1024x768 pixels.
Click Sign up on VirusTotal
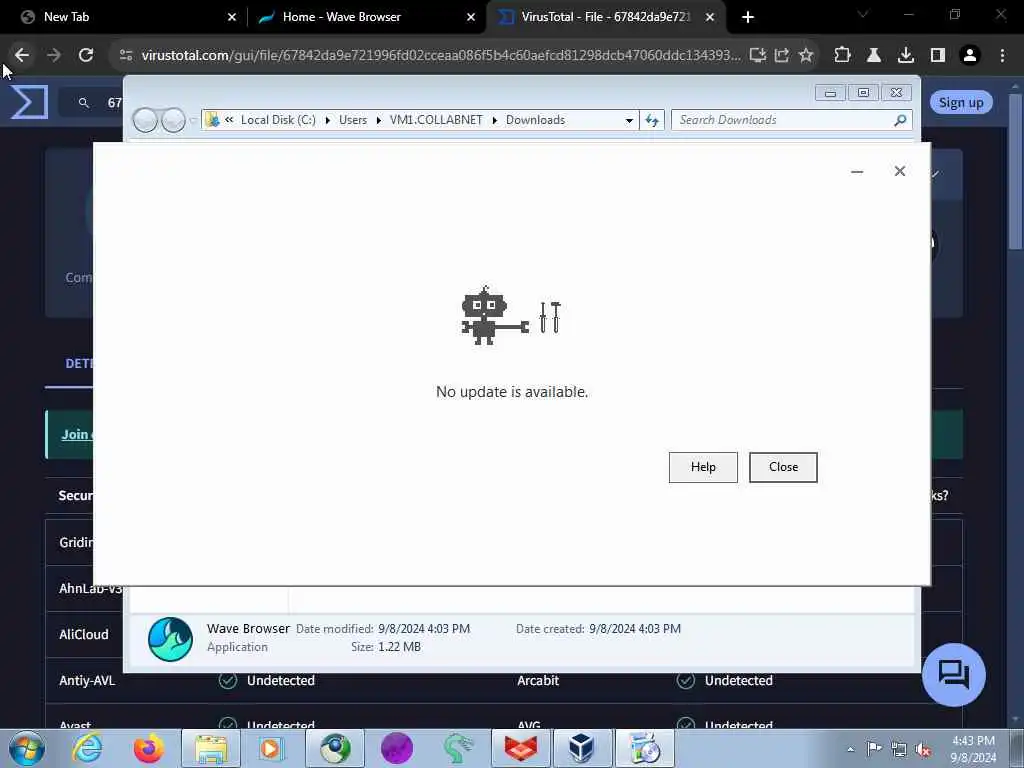point(961,103)
